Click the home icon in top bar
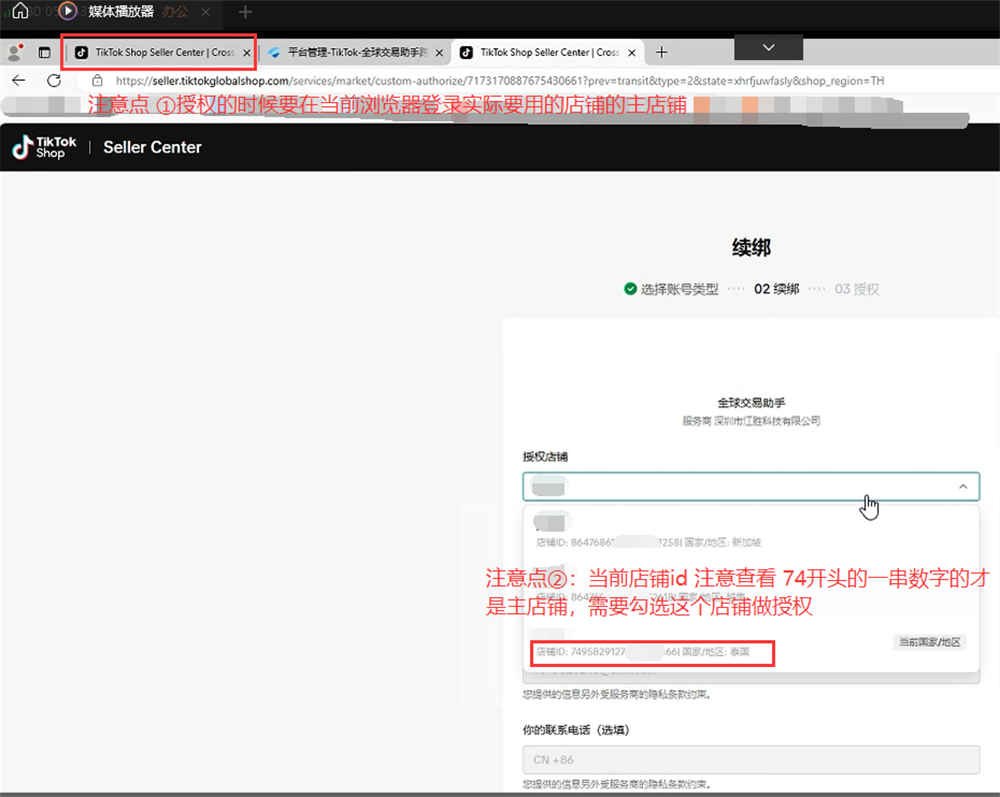 pyautogui.click(x=20, y=11)
